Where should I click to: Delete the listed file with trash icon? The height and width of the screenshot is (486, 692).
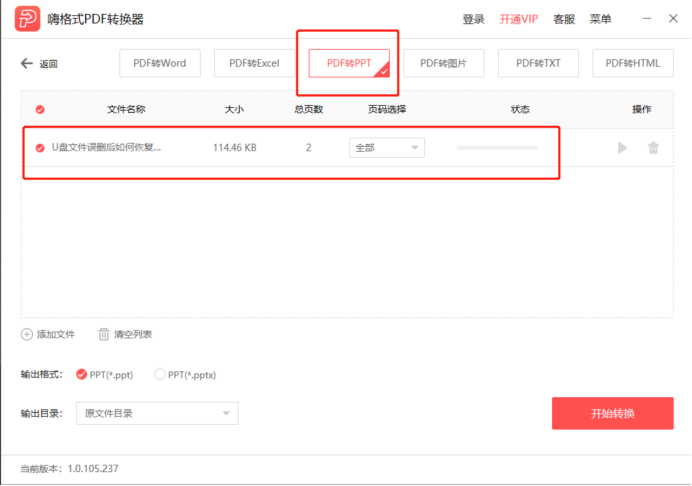[x=653, y=148]
